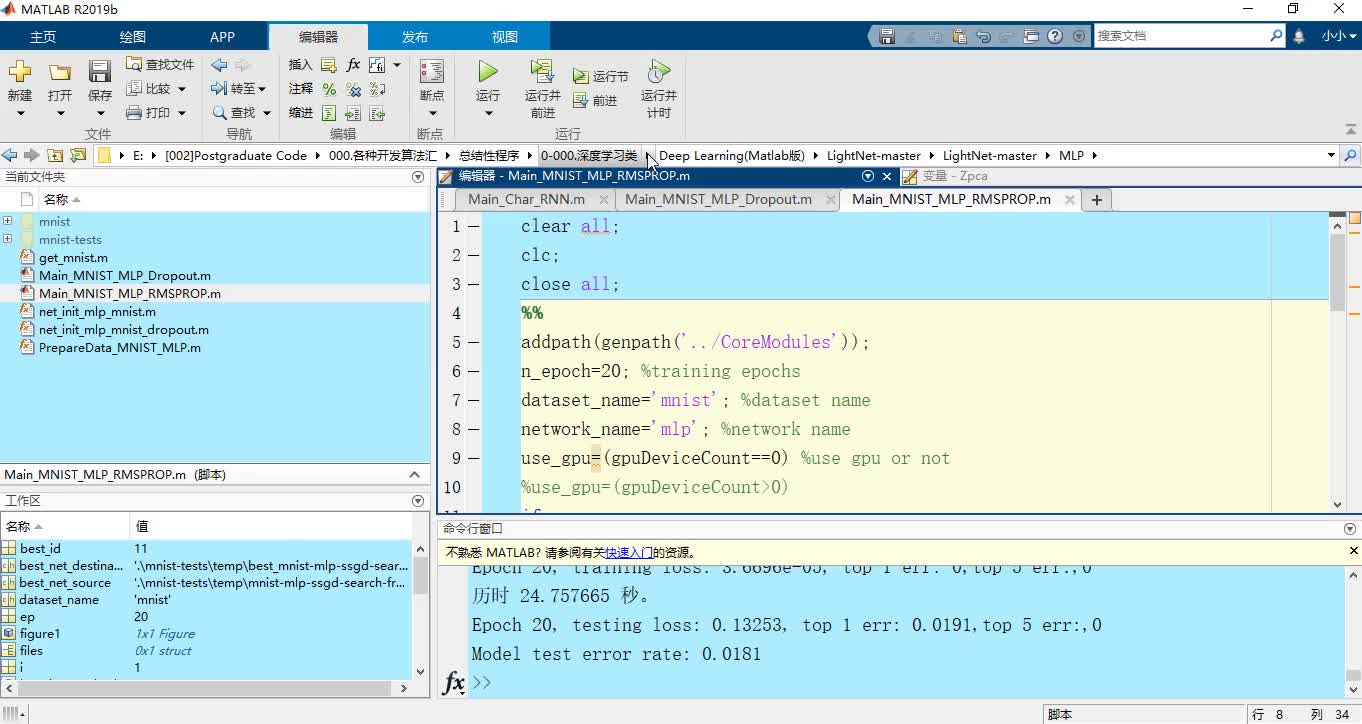The image size is (1362, 724).
Task: Click Find Files (查找文件) in toolstrip
Action: (x=160, y=64)
